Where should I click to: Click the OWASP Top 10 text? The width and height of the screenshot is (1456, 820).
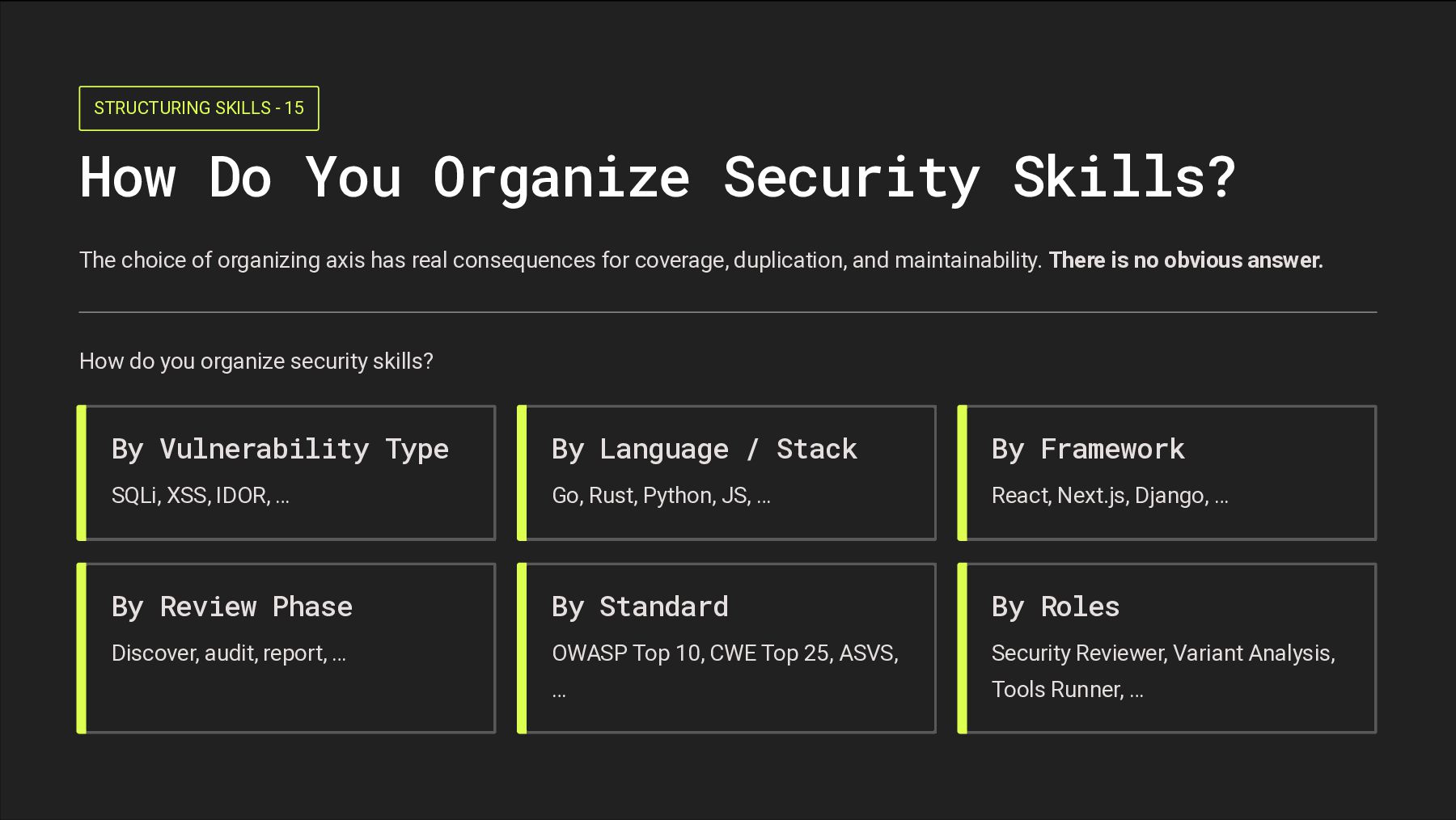point(628,653)
